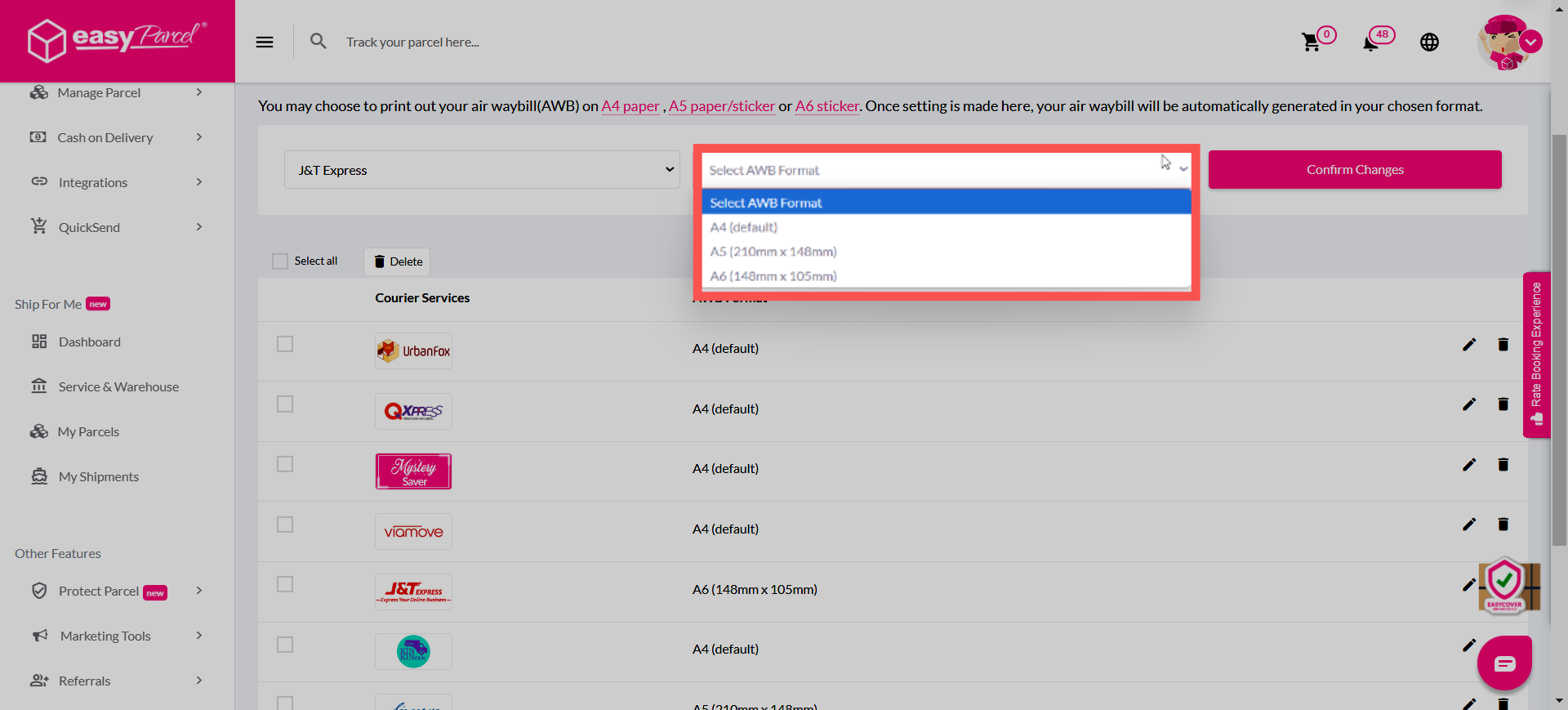
Task: Click the J&T Express courier logo in table
Action: (413, 592)
